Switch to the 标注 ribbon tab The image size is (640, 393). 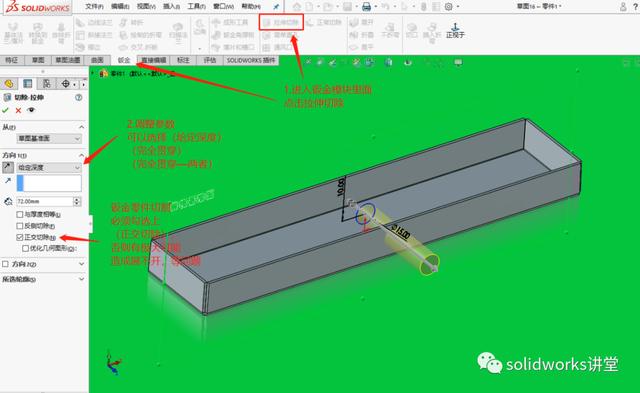tap(182, 60)
